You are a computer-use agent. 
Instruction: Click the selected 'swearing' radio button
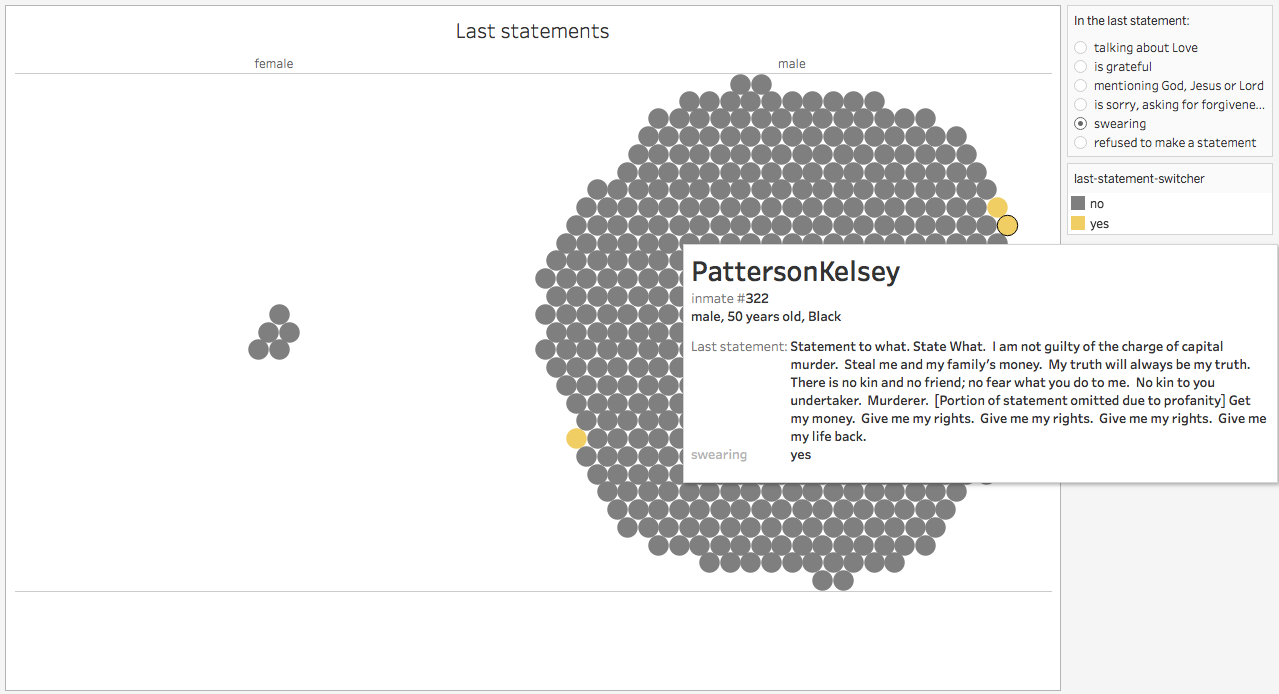[x=1080, y=124]
